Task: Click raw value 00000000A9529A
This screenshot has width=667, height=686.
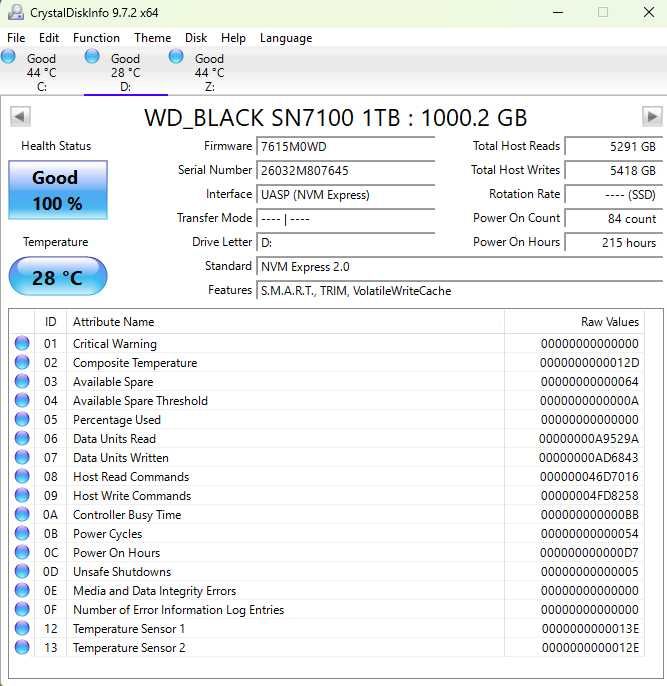Action: pyautogui.click(x=589, y=439)
